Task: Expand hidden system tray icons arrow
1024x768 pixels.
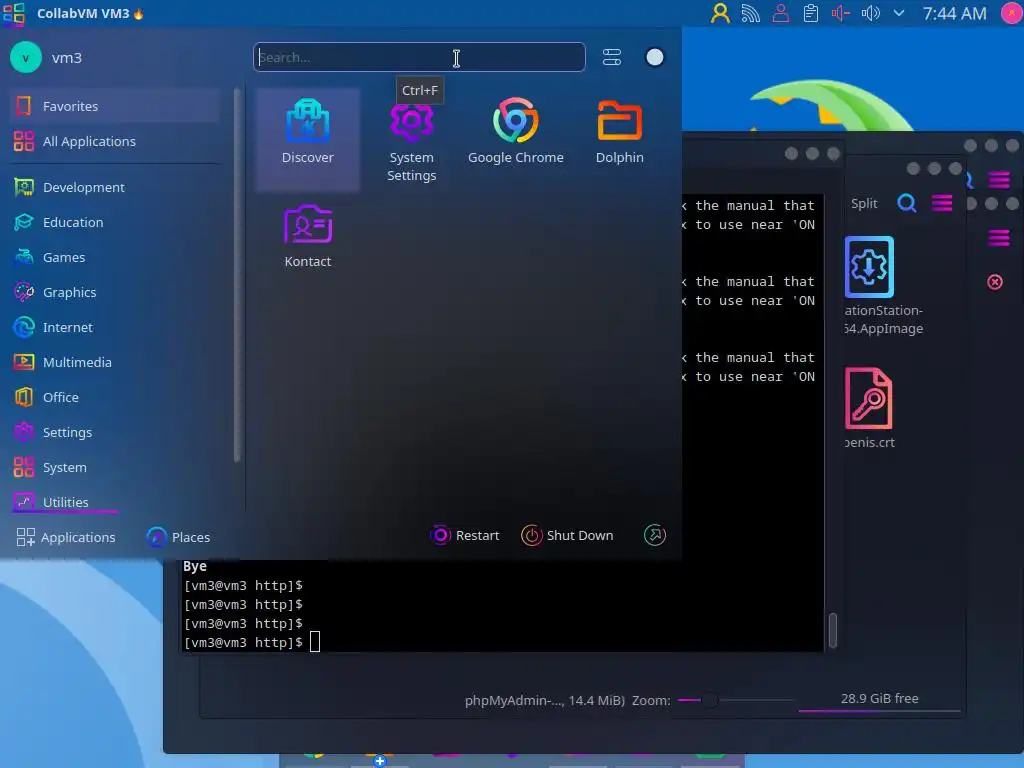Action: (899, 13)
